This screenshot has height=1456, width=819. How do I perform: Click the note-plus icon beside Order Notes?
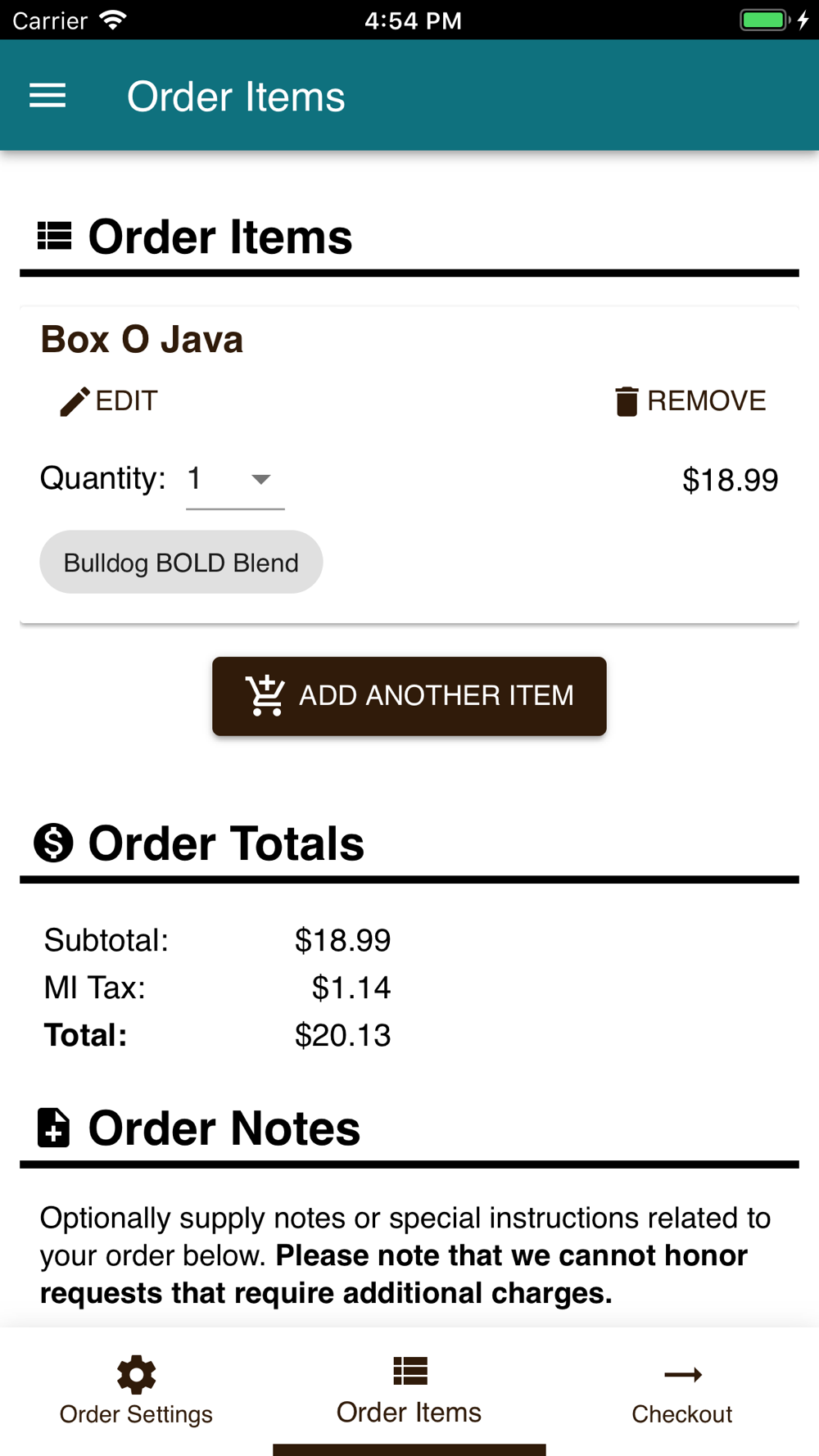point(54,1128)
